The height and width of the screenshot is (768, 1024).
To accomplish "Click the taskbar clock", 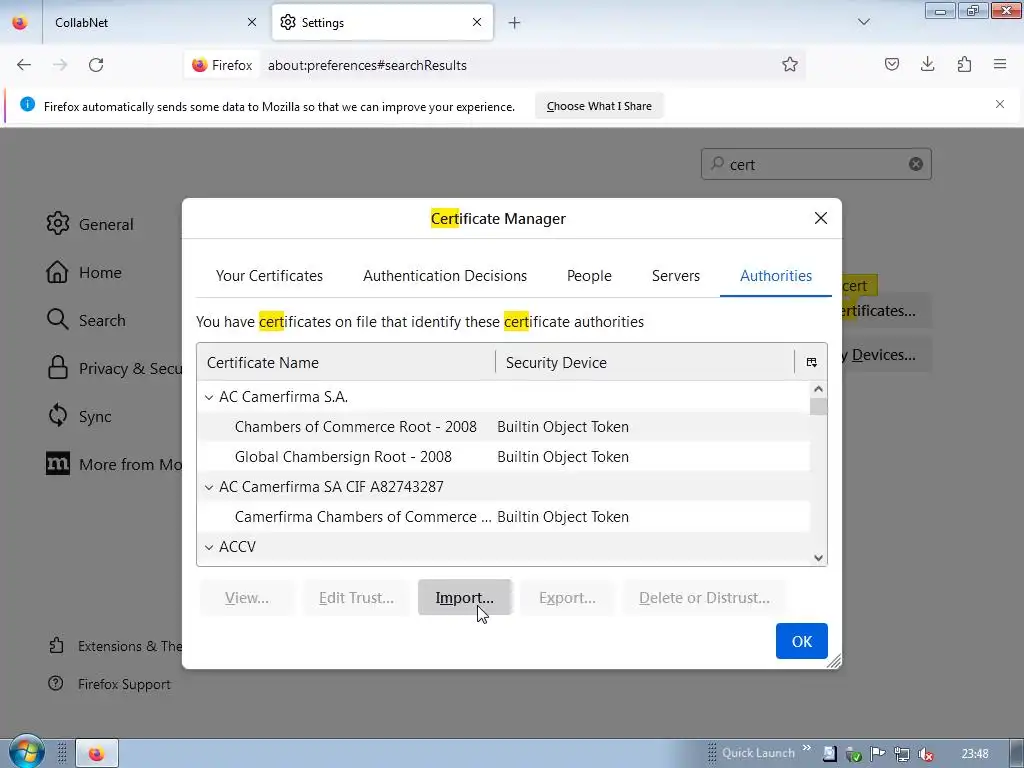I will click(x=975, y=754).
